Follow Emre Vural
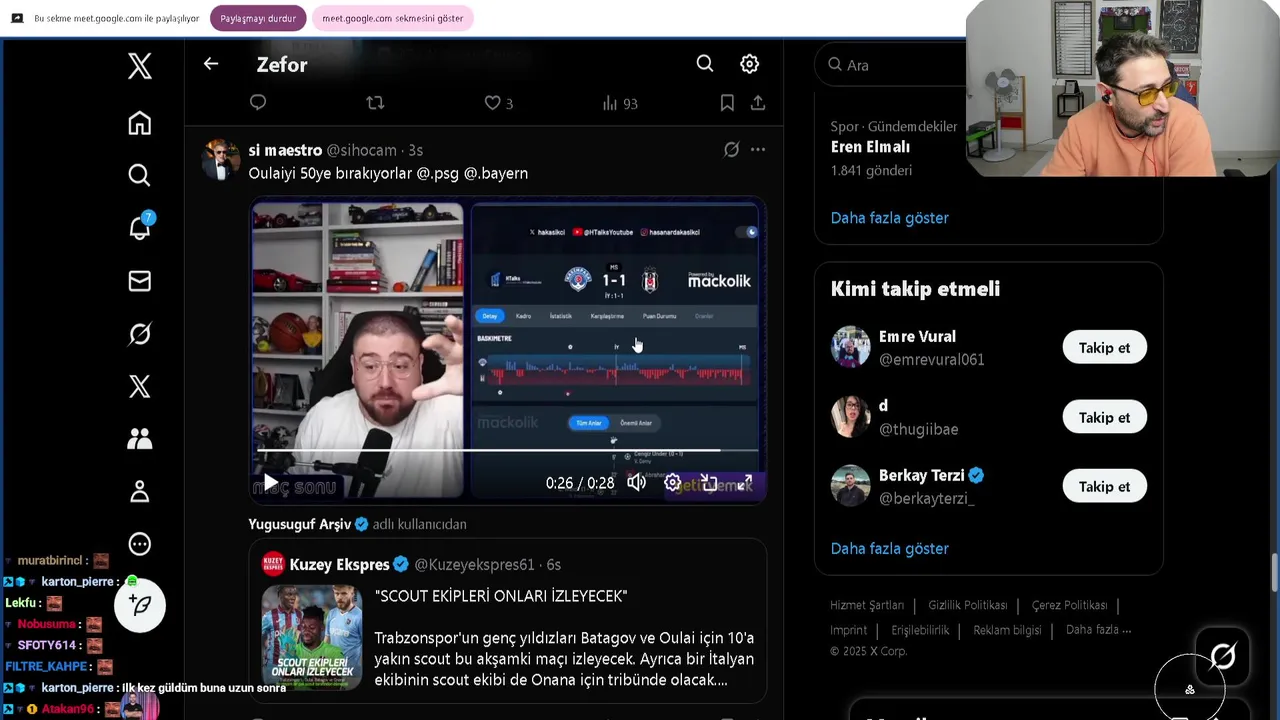Viewport: 1280px width, 720px height. (x=1104, y=347)
